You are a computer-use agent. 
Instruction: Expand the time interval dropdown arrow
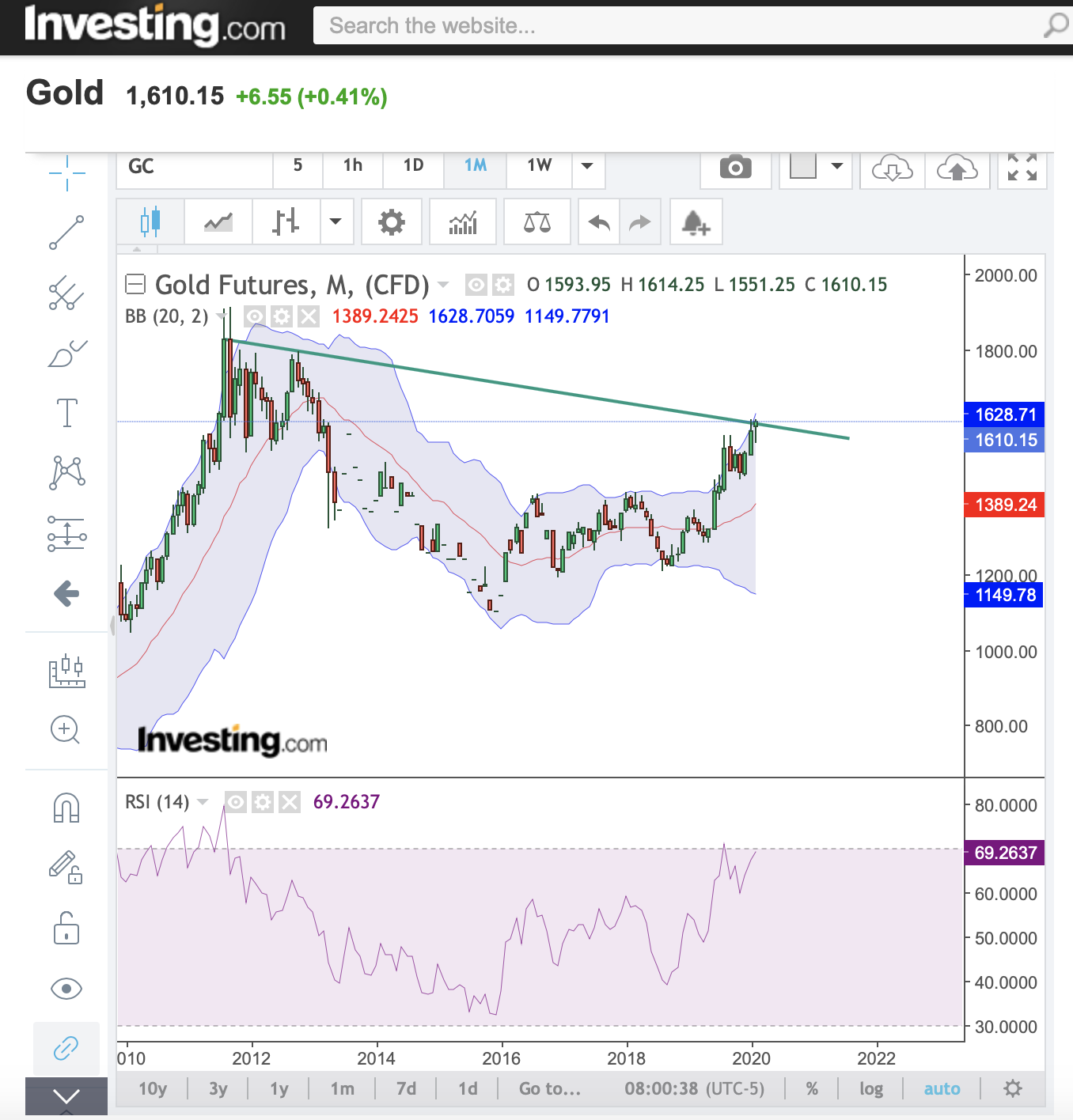click(x=587, y=166)
